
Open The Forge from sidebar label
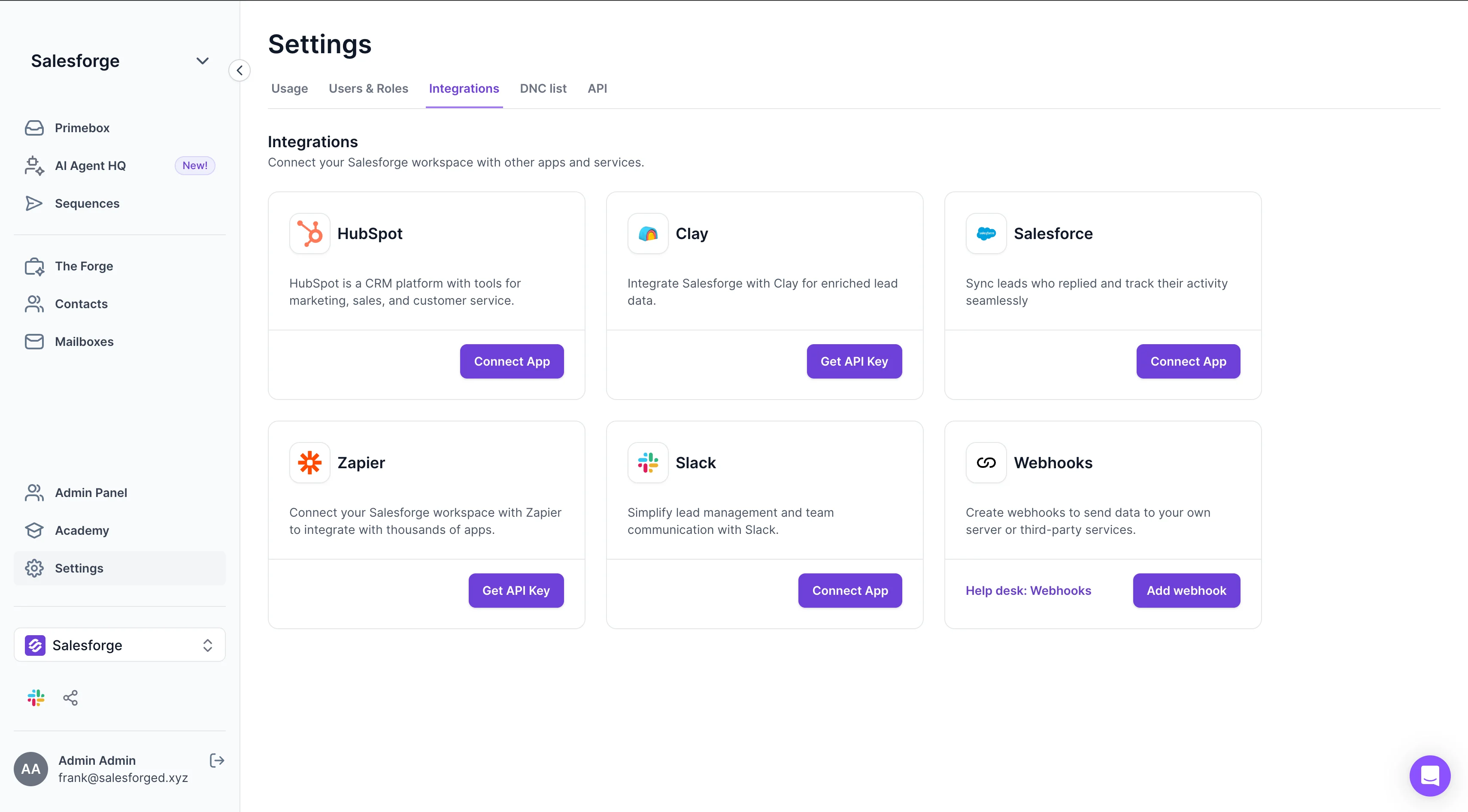(x=84, y=266)
